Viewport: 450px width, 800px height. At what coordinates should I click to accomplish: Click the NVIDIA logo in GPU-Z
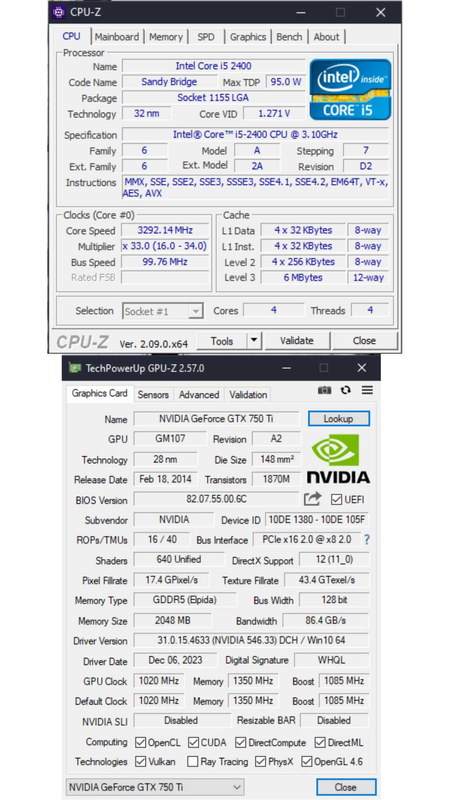point(338,459)
